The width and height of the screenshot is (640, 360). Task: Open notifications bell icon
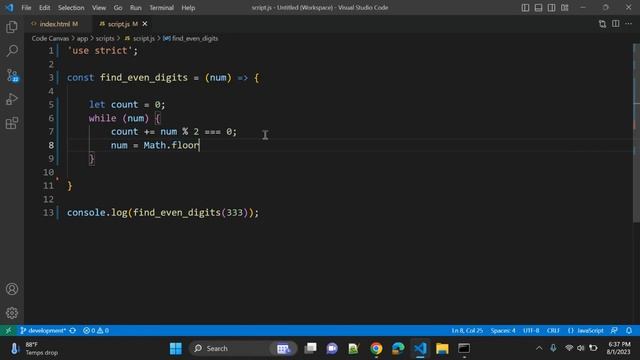click(629, 330)
